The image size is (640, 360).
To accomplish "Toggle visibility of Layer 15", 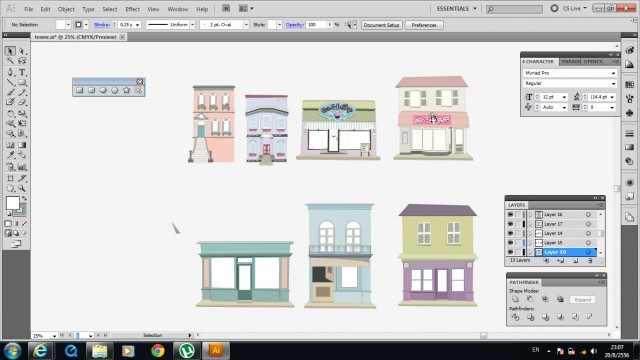I will point(510,242).
